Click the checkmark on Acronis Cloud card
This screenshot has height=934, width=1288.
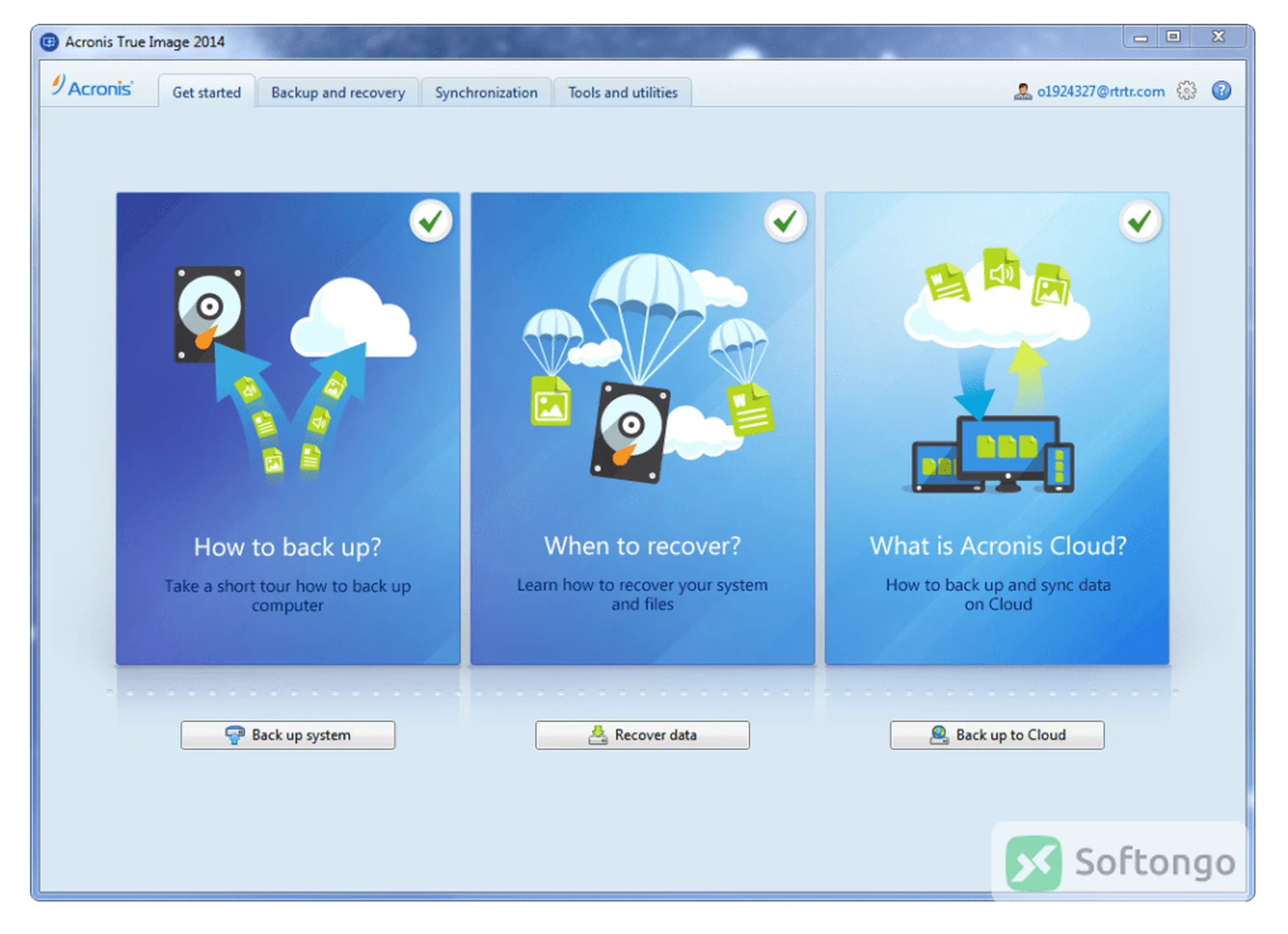coord(1140,221)
